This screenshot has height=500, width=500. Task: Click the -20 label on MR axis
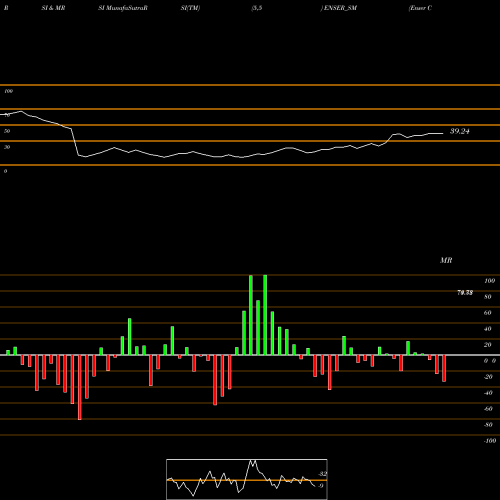point(488,377)
